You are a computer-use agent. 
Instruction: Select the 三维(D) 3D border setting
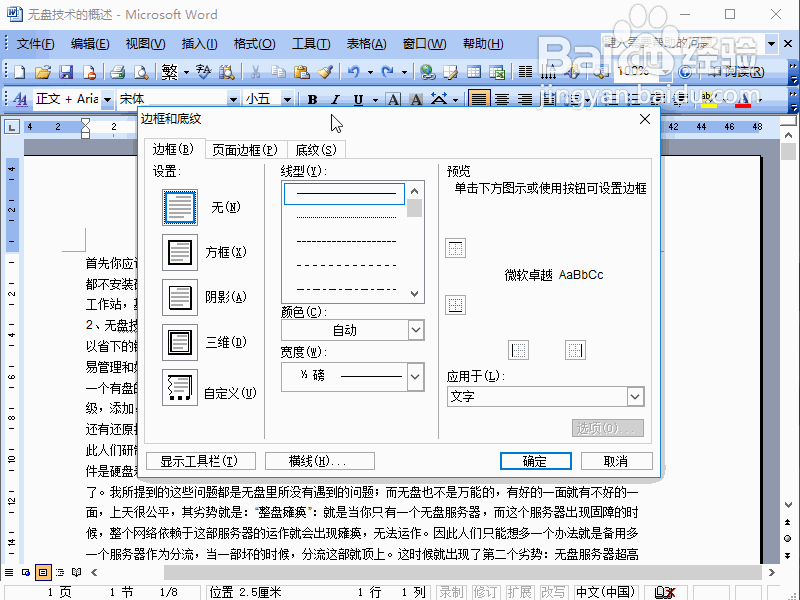[180, 342]
